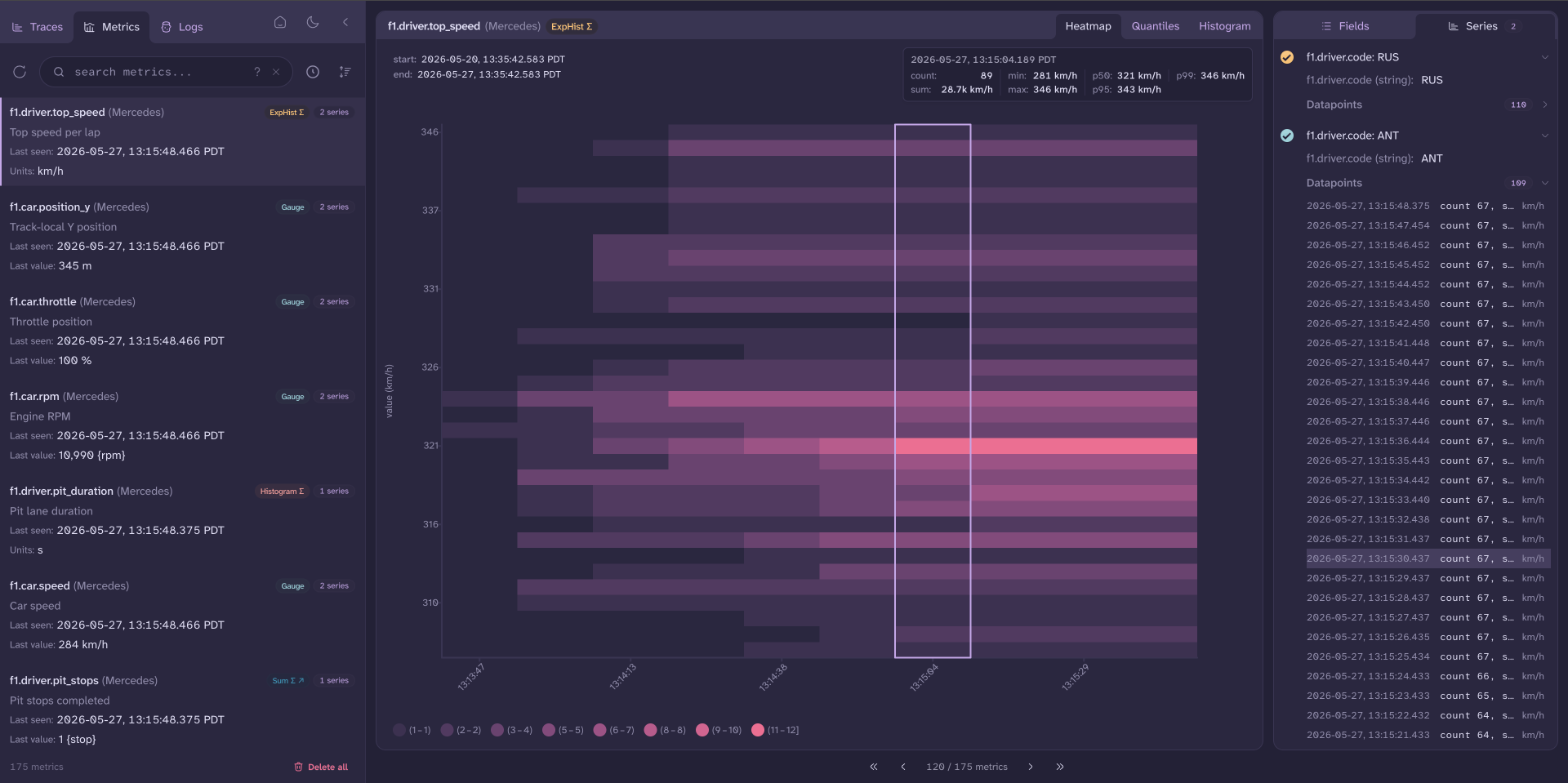The image size is (1568, 783).
Task: Toggle the (3-4) legend bucket
Action: click(511, 730)
